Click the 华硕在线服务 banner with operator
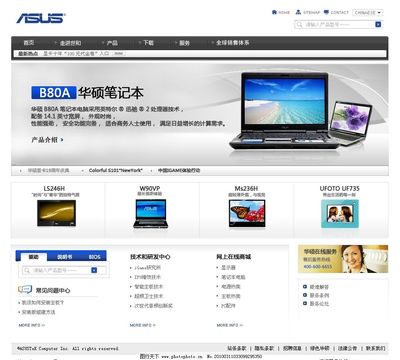 343,259
